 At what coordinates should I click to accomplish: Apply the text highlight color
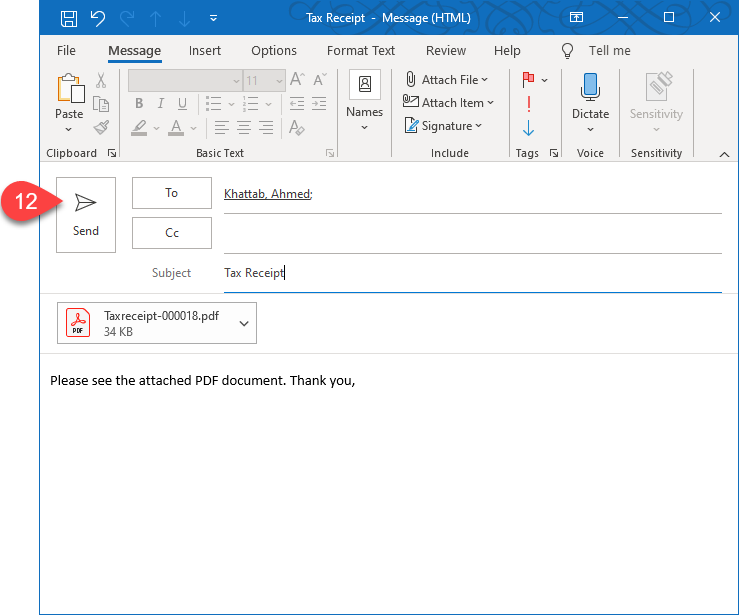[x=140, y=128]
